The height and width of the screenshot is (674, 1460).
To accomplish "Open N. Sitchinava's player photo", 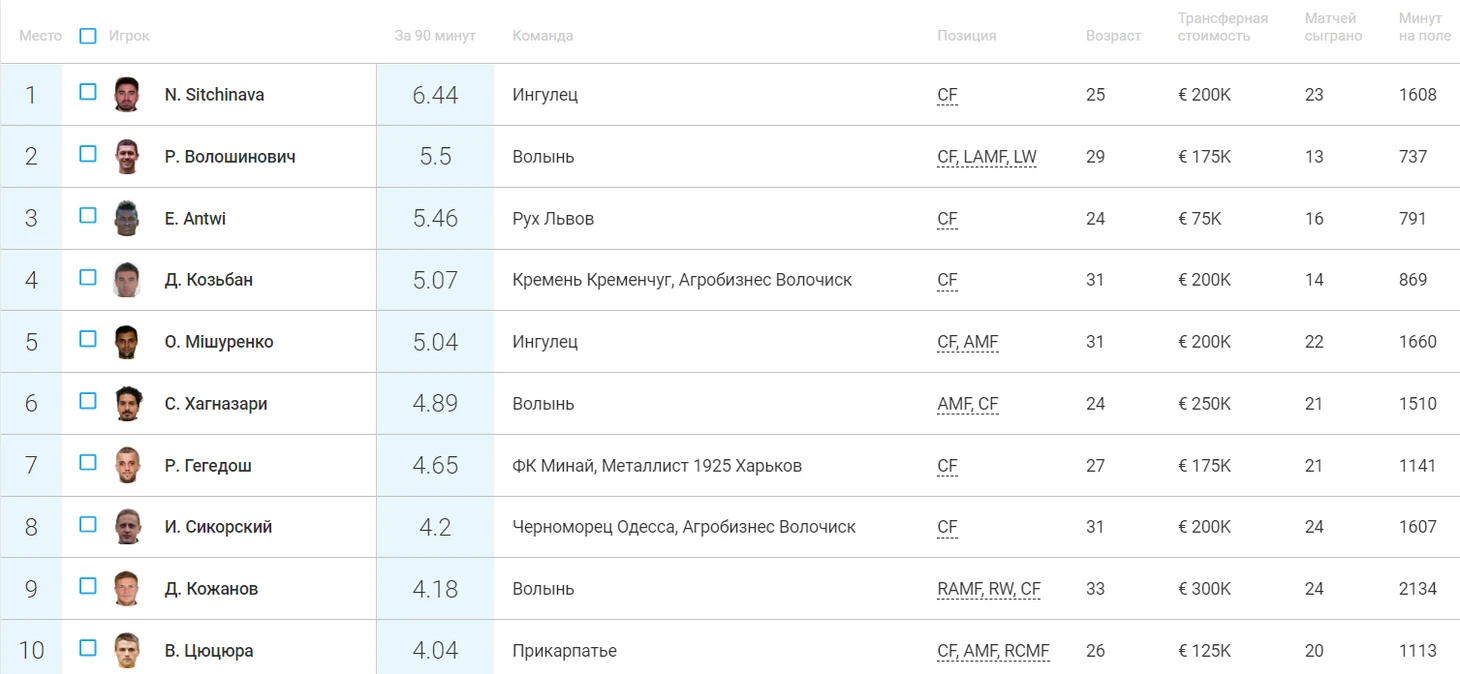I will click(x=126, y=95).
